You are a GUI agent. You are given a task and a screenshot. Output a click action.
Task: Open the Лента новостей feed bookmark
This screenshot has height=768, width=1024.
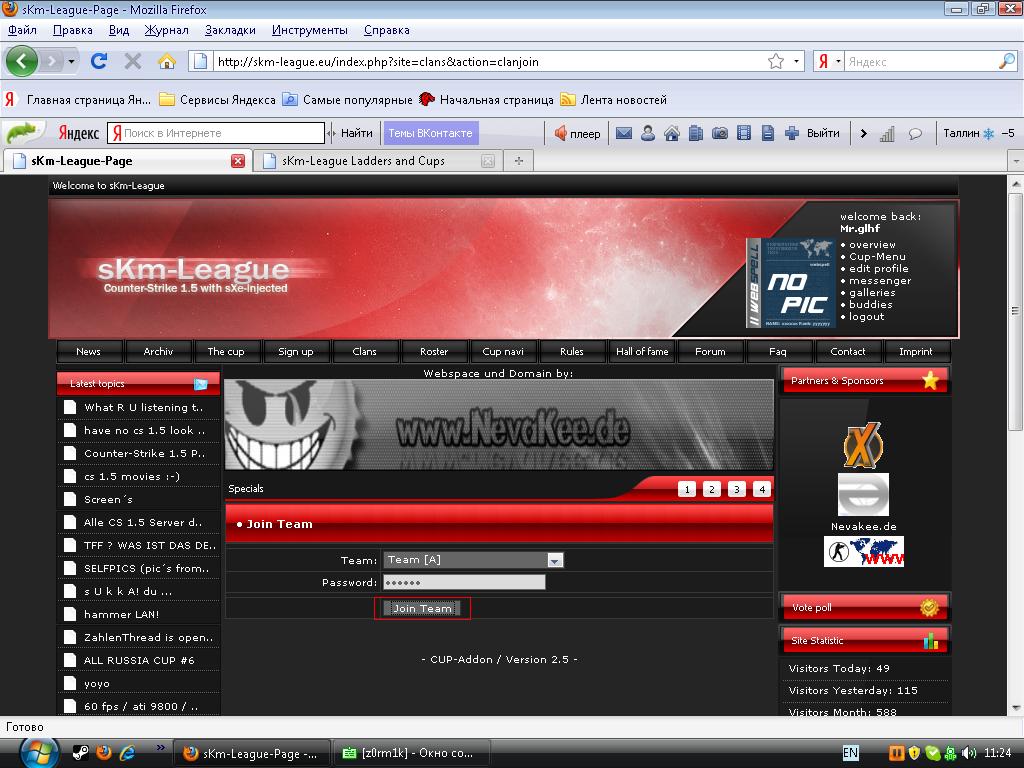(x=614, y=100)
